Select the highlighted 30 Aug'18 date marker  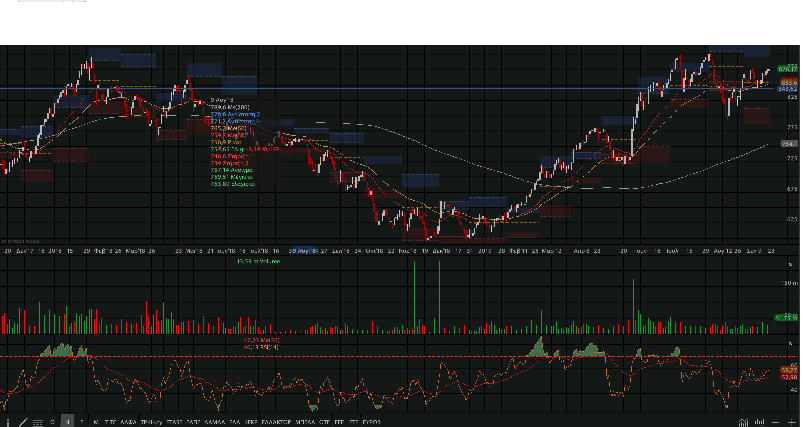[x=303, y=251]
